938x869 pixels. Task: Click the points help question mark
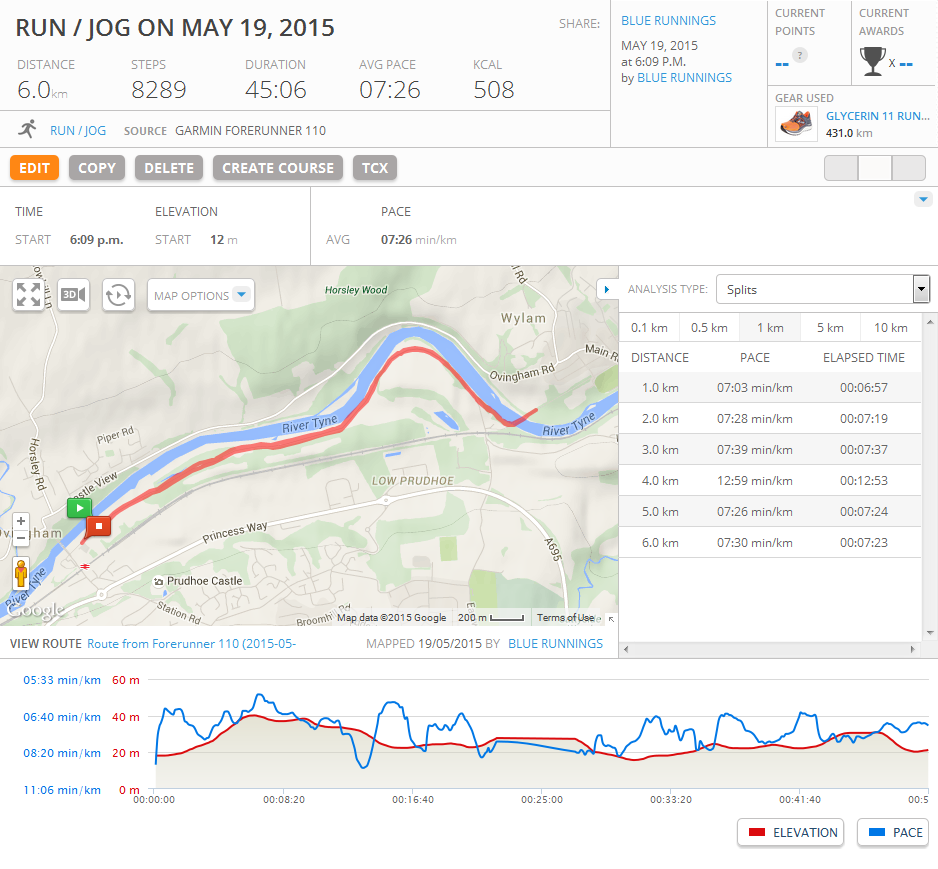[x=799, y=55]
